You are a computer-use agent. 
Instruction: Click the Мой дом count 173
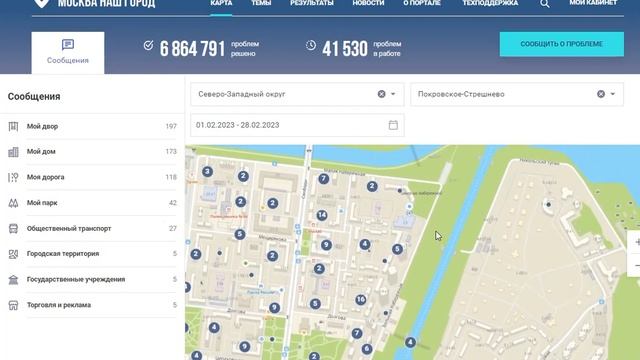[171, 151]
